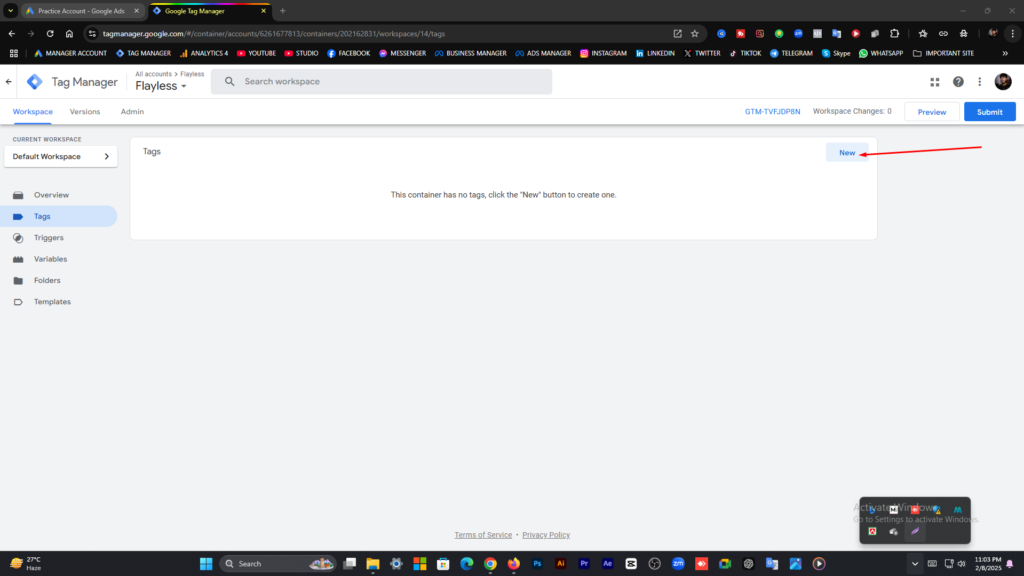
Task: Click the Preview button
Action: [931, 112]
